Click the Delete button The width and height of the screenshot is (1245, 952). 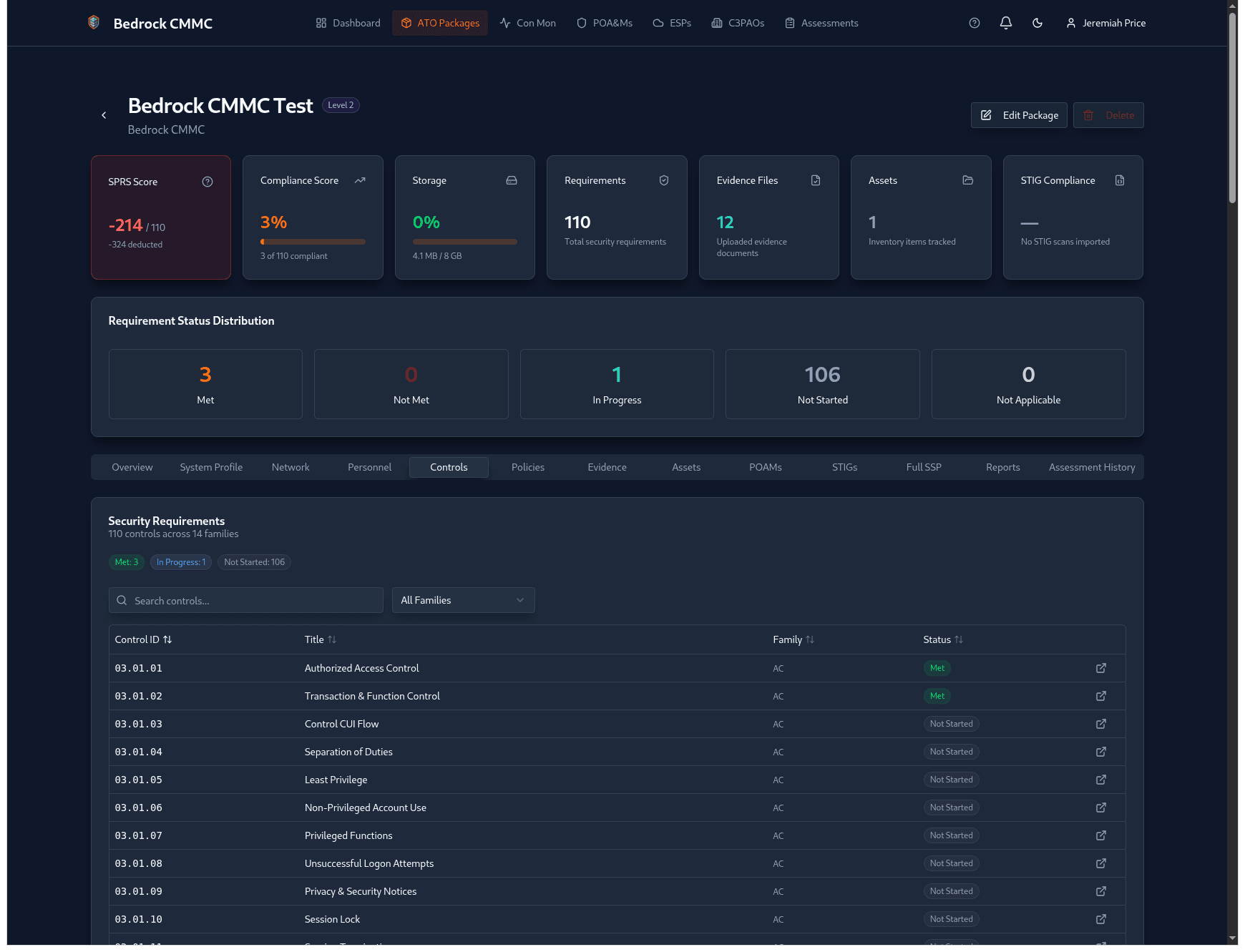click(x=1108, y=115)
